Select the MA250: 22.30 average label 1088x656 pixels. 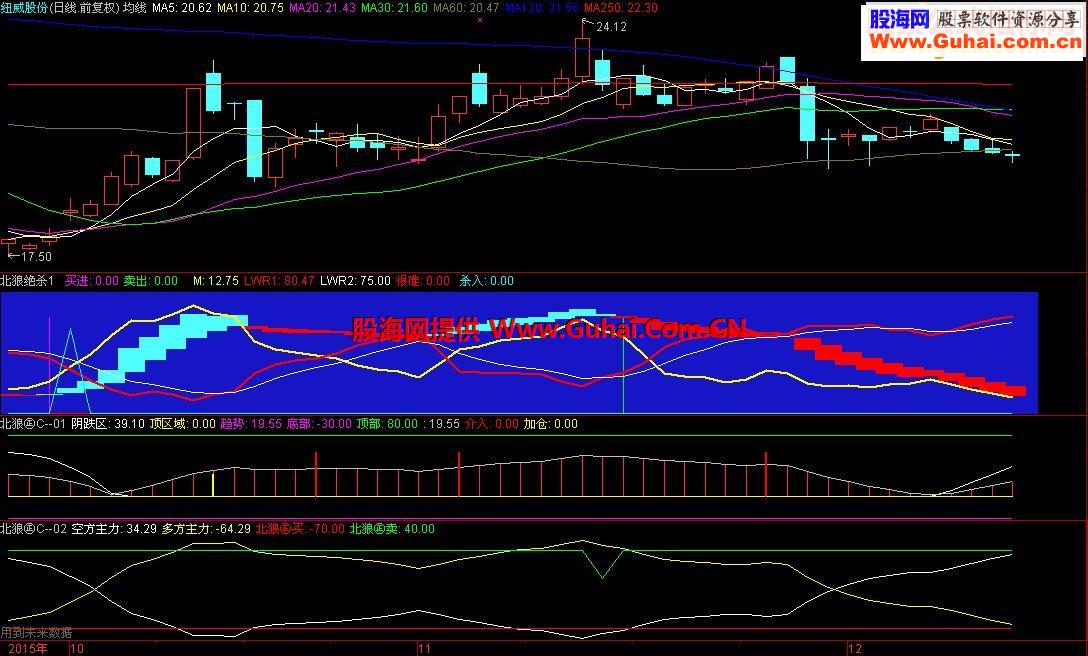click(620, 8)
